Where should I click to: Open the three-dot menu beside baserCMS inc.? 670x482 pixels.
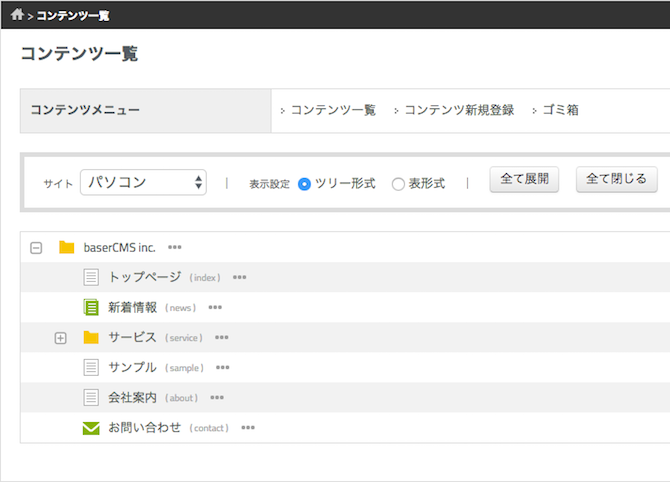[x=175, y=247]
